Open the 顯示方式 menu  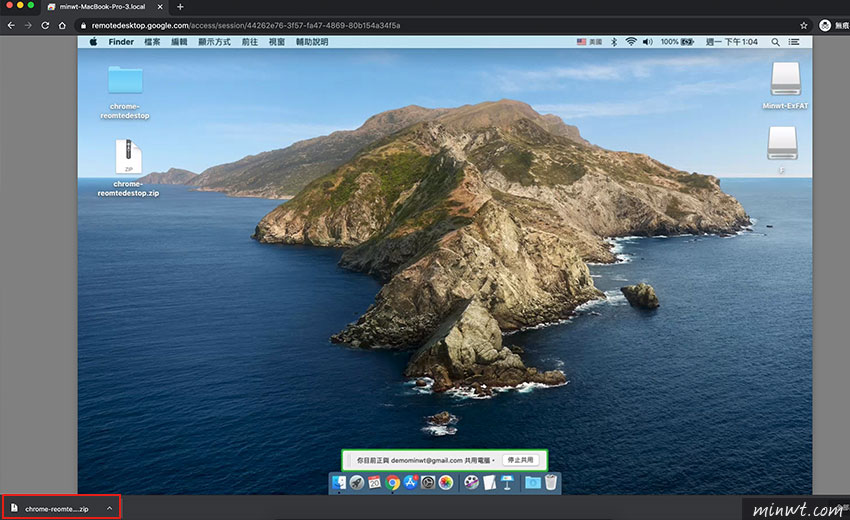214,42
